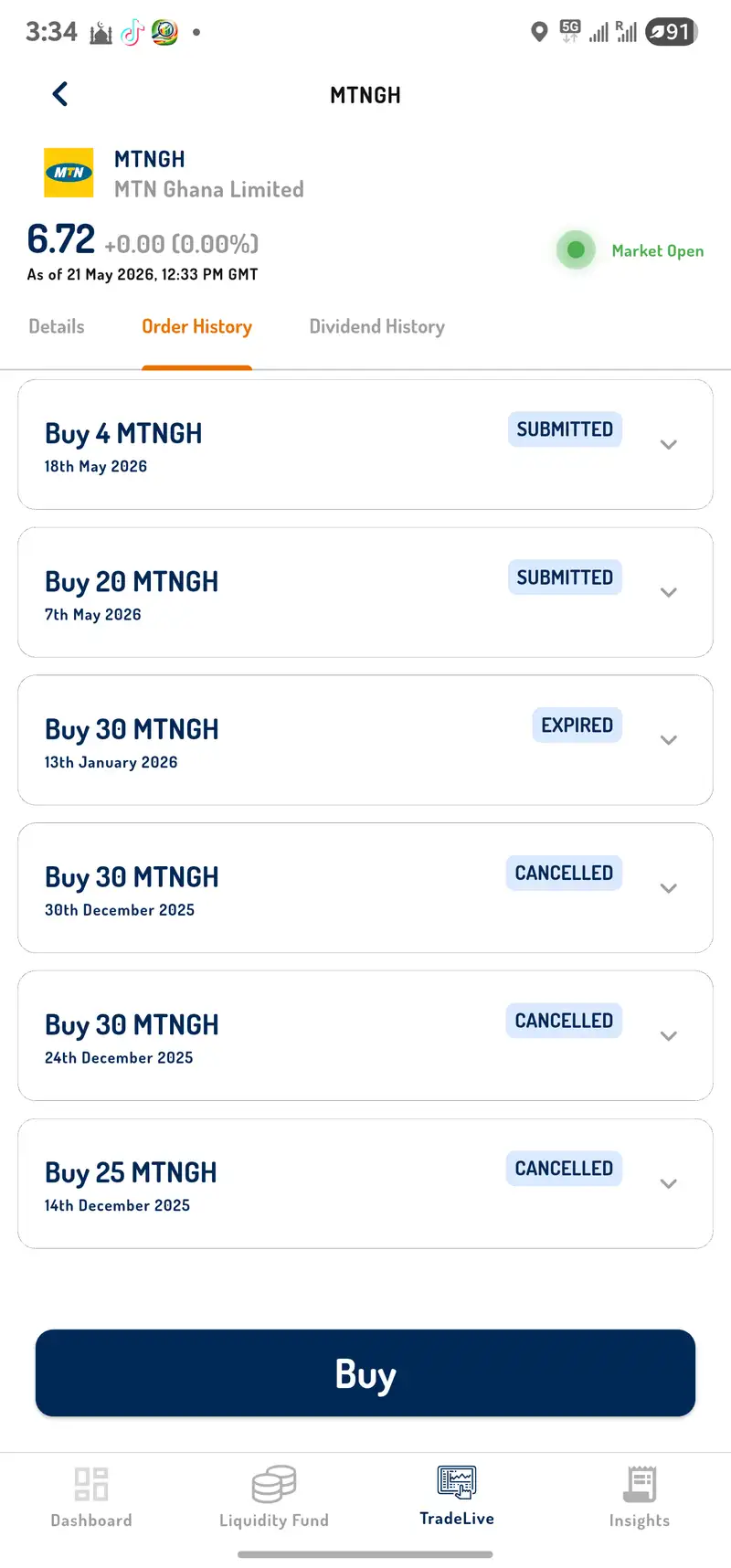Select the Order History tab

tap(196, 326)
